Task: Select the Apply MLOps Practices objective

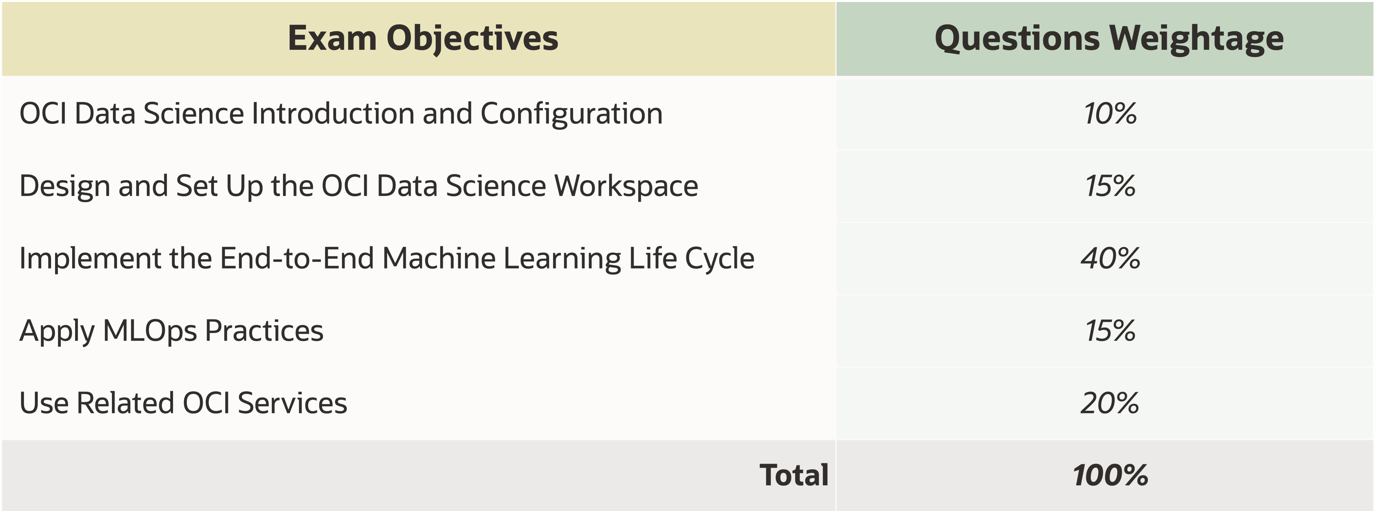Action: coord(171,331)
